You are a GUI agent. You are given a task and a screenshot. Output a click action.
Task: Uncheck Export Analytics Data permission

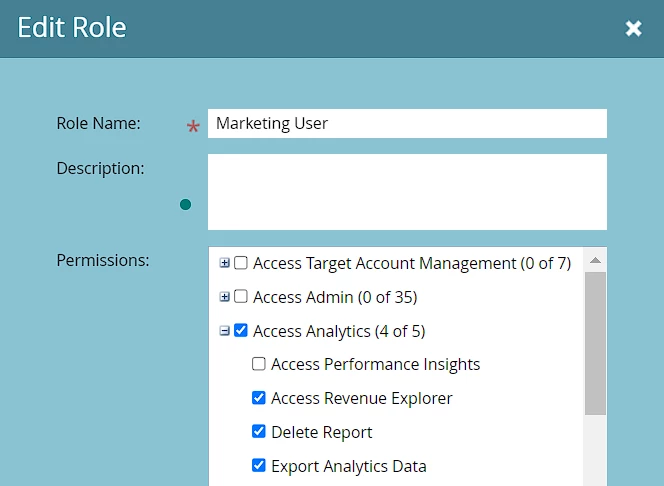[259, 466]
